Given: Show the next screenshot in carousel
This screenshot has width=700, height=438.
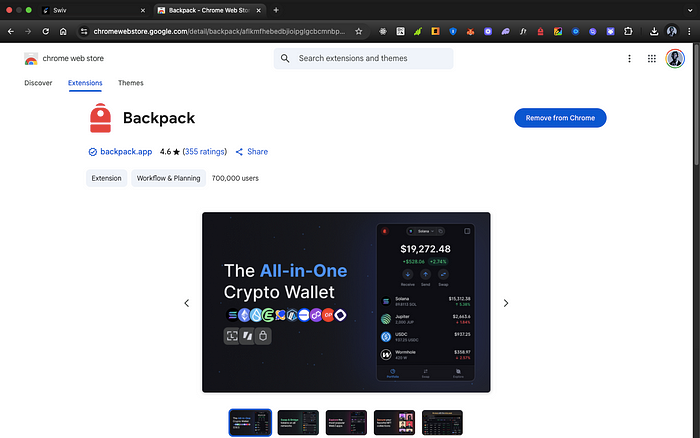Looking at the screenshot, I should [505, 303].
